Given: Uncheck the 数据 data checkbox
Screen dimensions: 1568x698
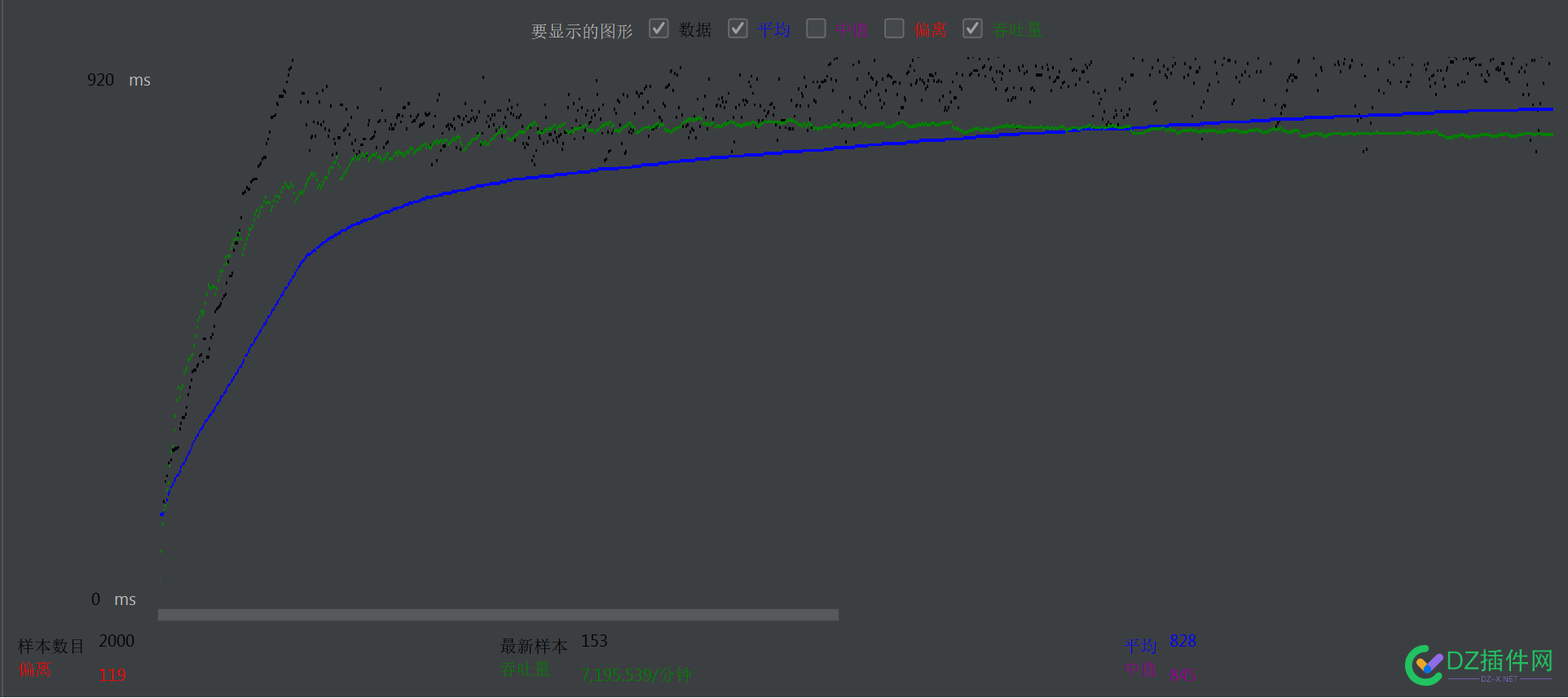Looking at the screenshot, I should 658,29.
